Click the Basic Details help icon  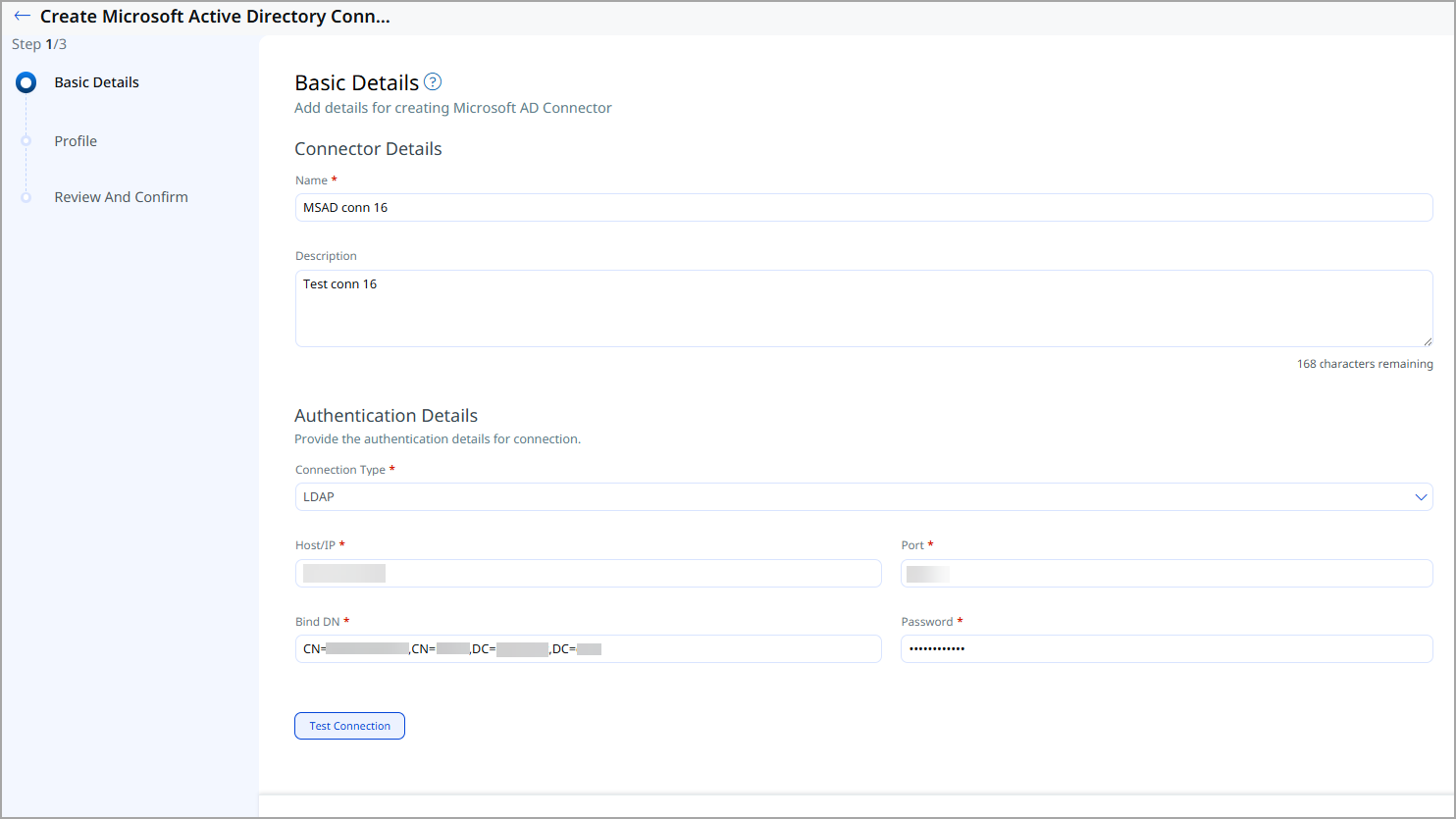point(433,82)
